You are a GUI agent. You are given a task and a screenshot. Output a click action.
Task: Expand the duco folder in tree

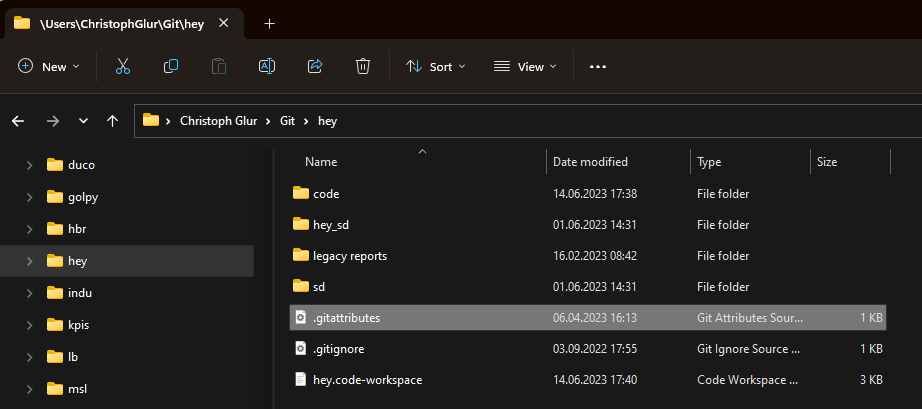pyautogui.click(x=29, y=165)
